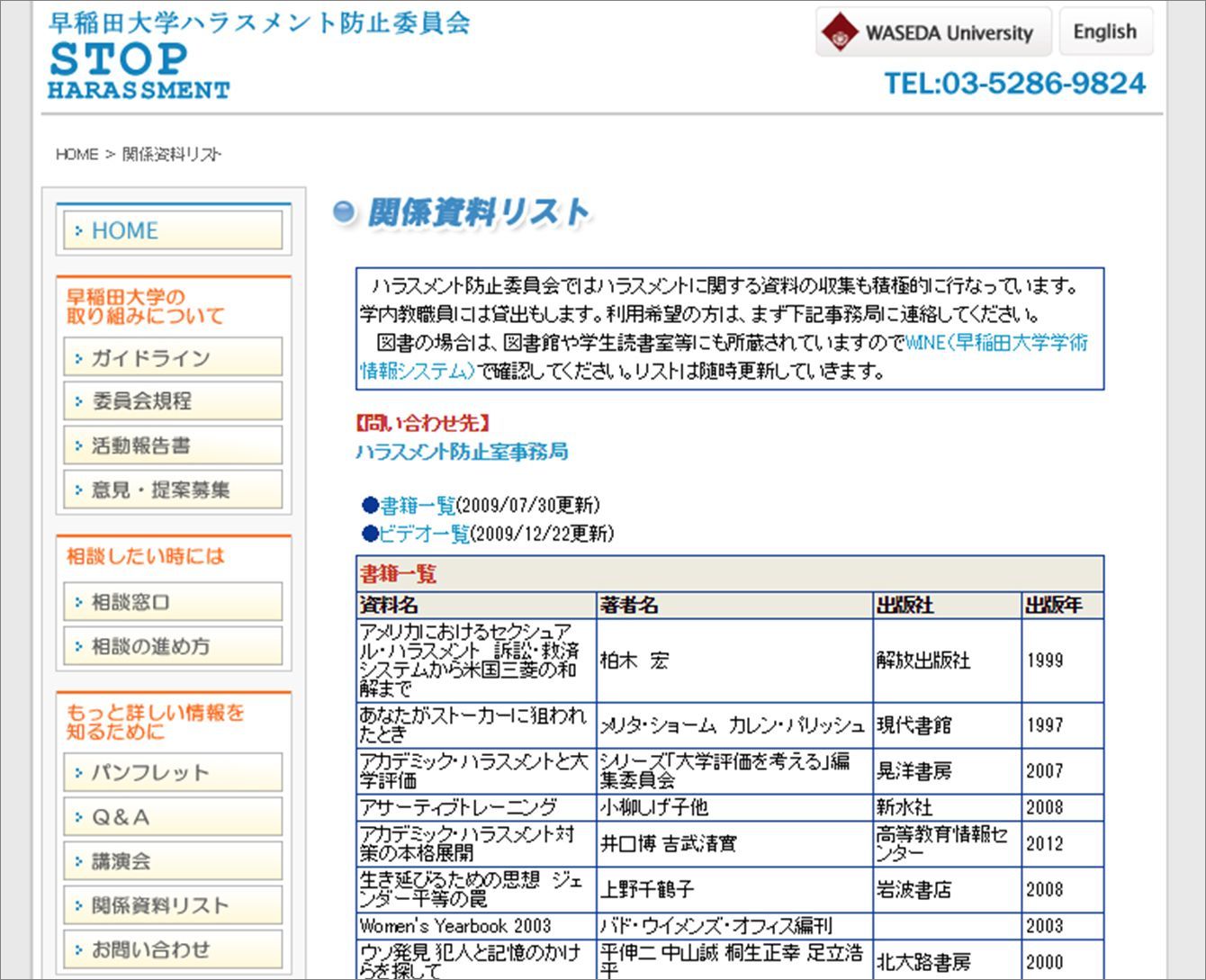Viewport: 1206px width, 980px height.
Task: Go to the Q&A page
Action: (173, 817)
